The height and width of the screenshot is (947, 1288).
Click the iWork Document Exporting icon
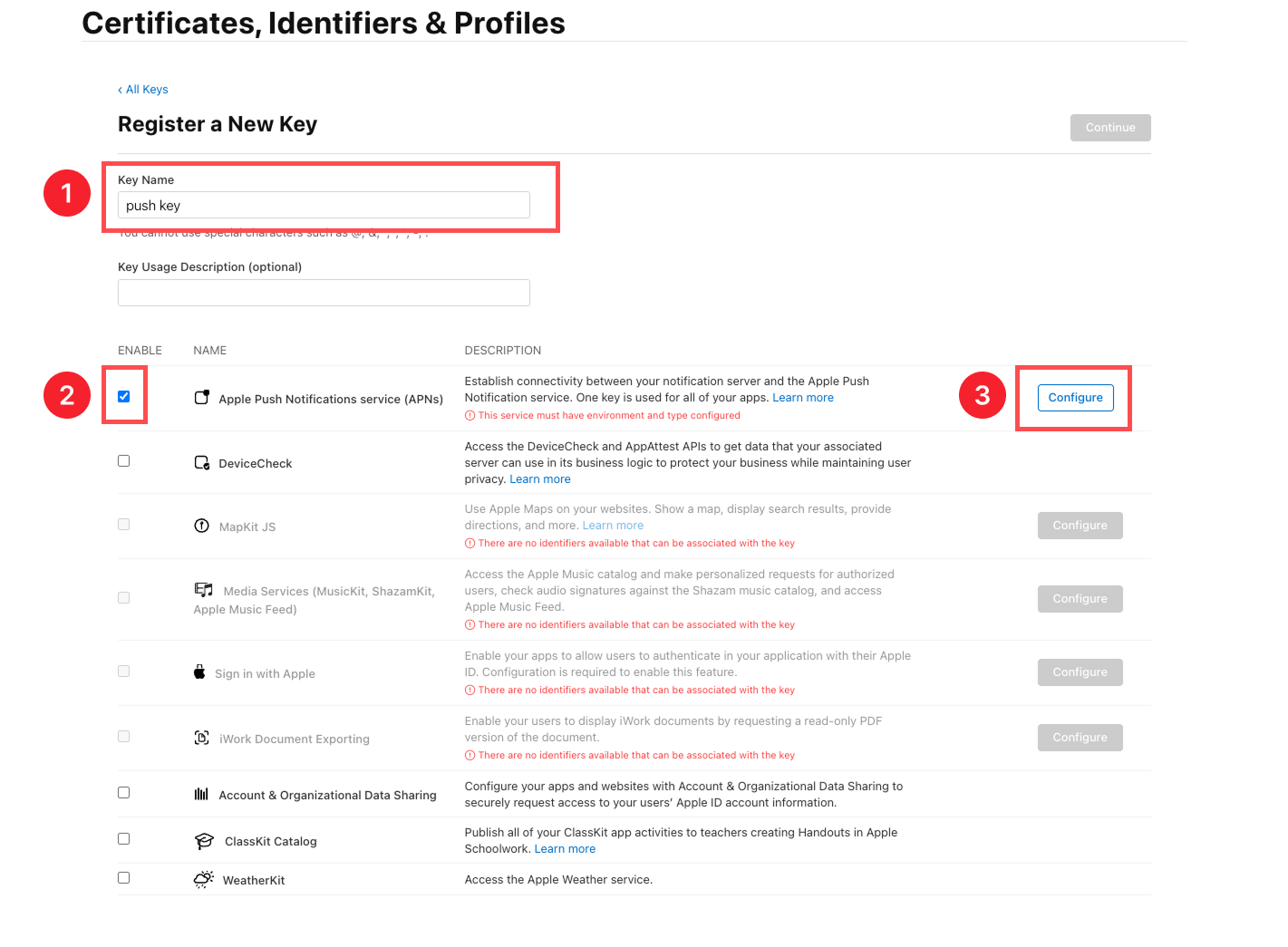[202, 738]
